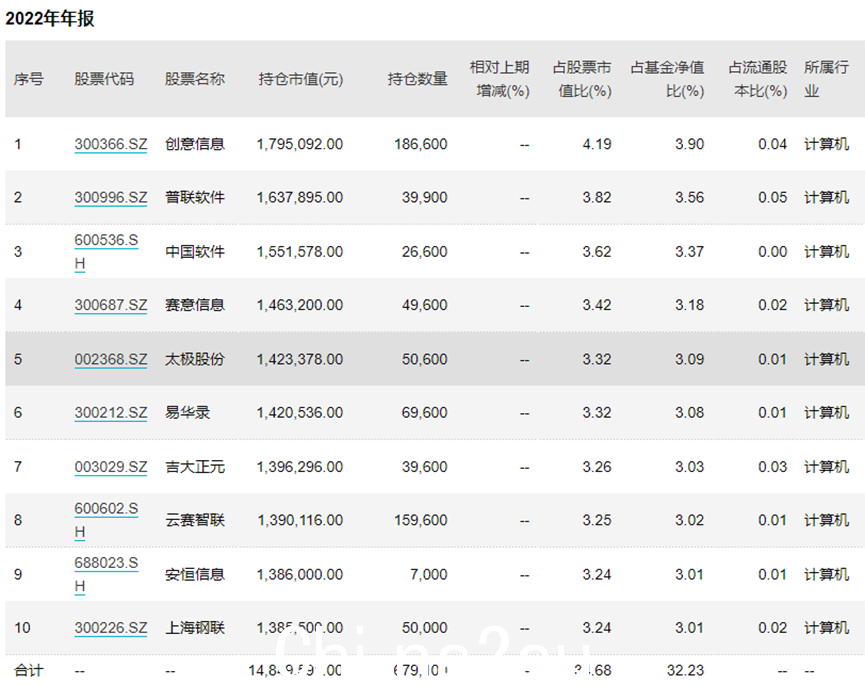The width and height of the screenshot is (865, 685).
Task: Click holding quantity 7,000
Action: point(429,574)
